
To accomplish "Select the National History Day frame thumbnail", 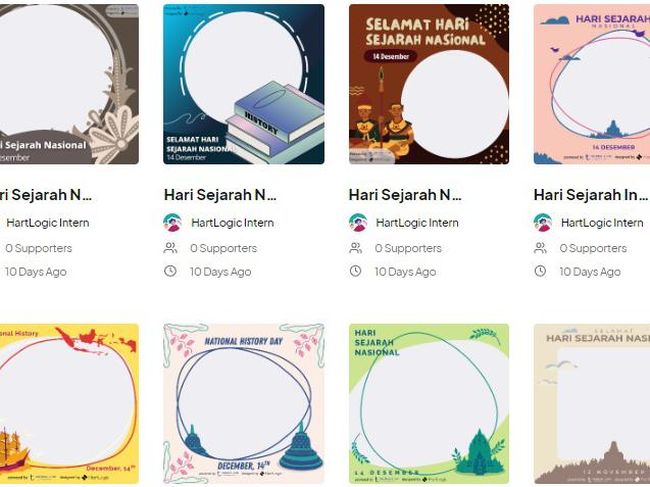I will 243,403.
